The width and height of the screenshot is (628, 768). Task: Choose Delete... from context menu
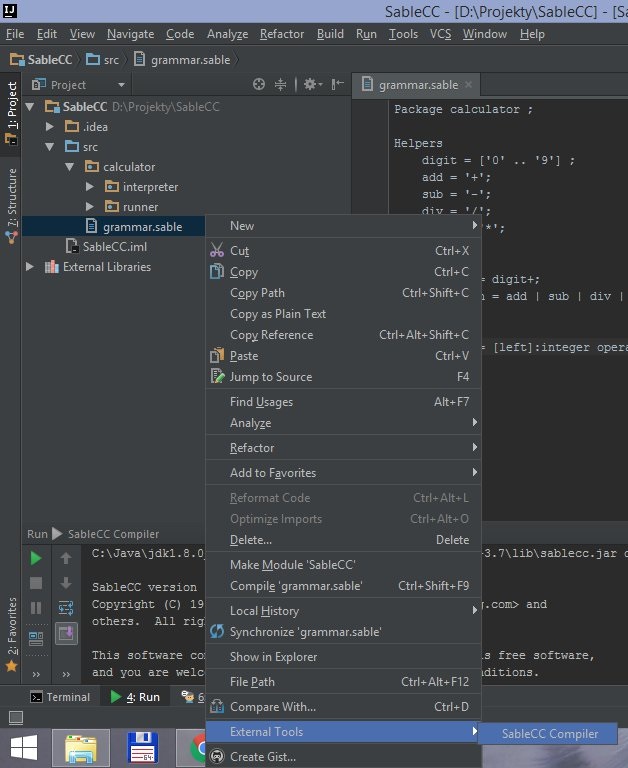pyautogui.click(x=343, y=540)
